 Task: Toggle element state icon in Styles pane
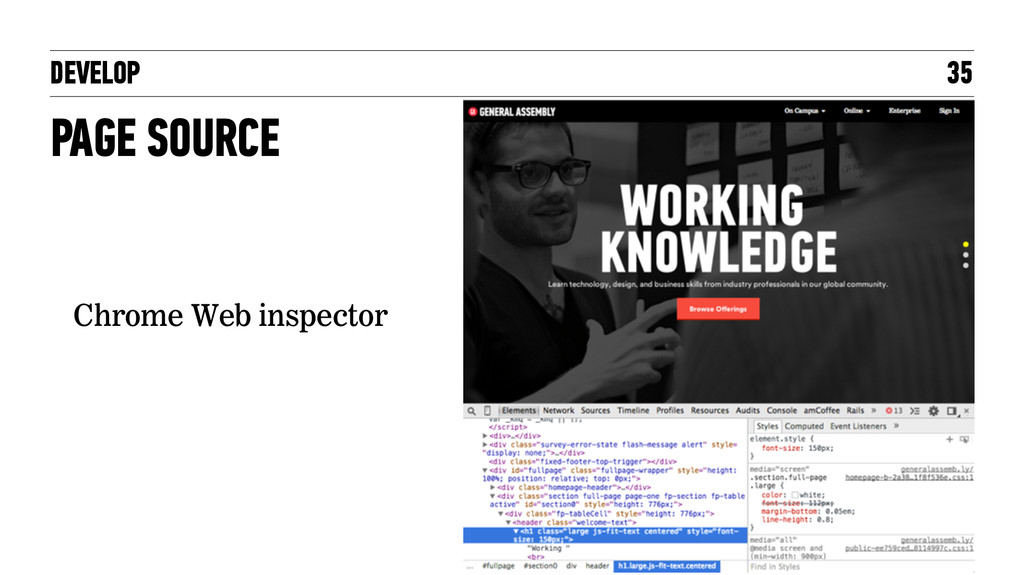point(964,439)
